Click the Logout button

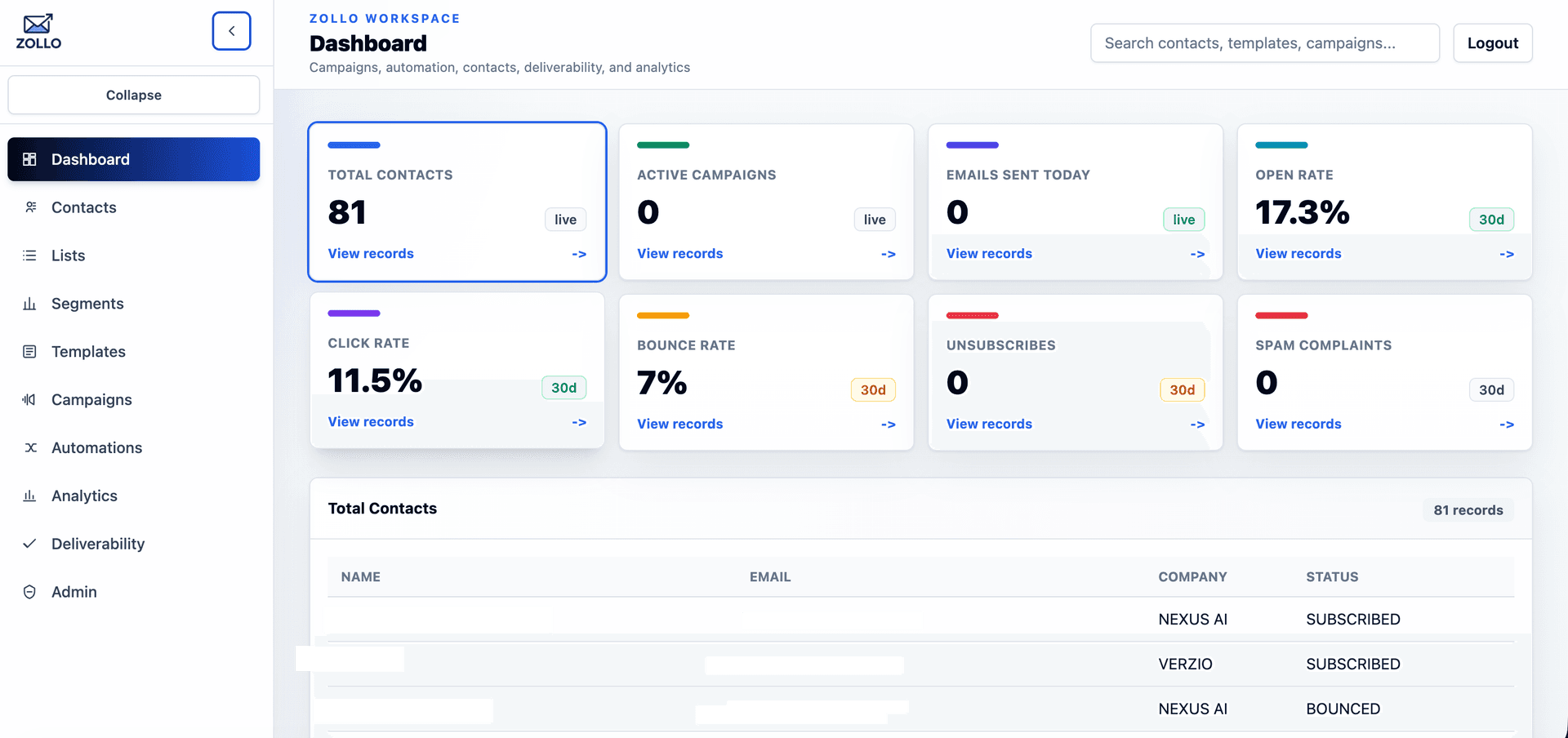point(1493,43)
